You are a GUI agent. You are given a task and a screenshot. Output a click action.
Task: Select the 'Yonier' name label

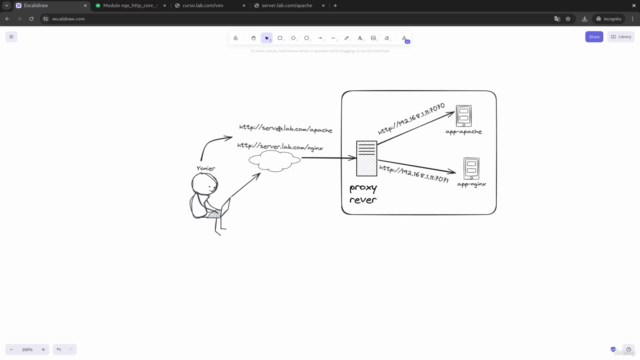tap(206, 168)
